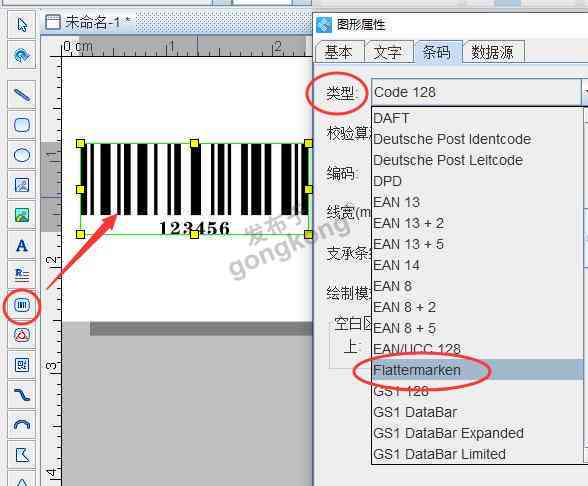Select the arrow pointer tool
Screen dimensions: 588x486
coord(22,25)
